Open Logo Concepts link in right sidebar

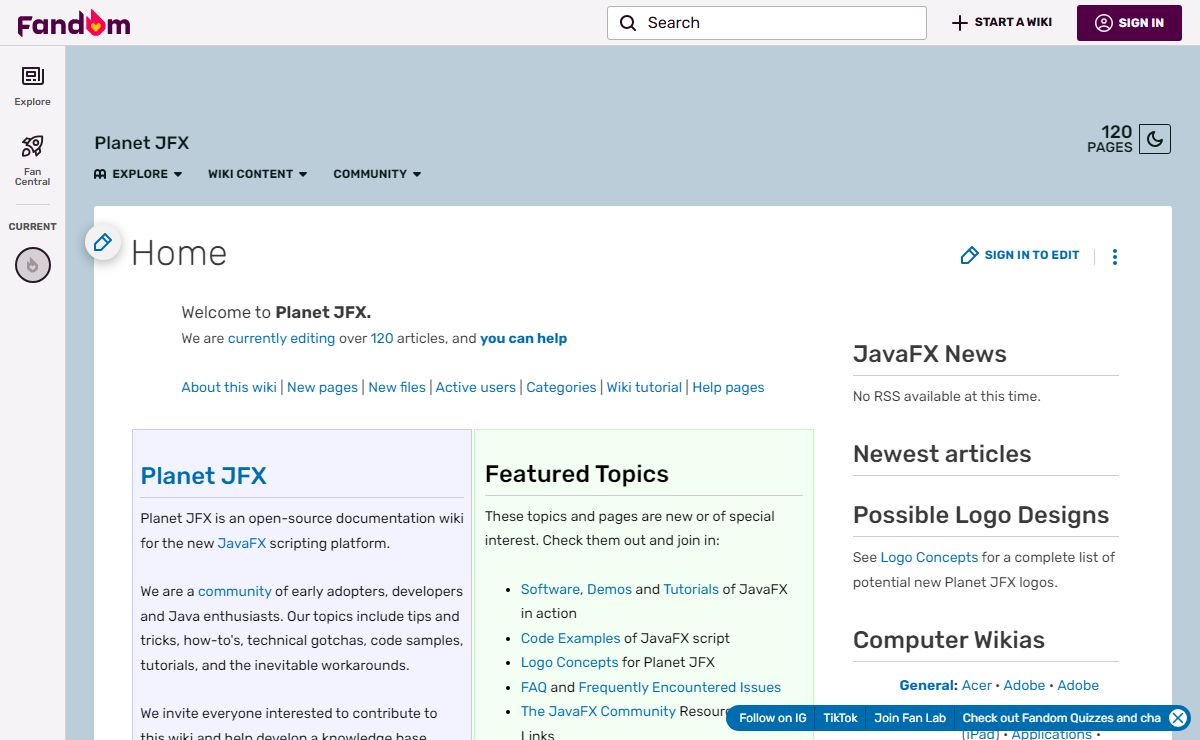coord(929,557)
